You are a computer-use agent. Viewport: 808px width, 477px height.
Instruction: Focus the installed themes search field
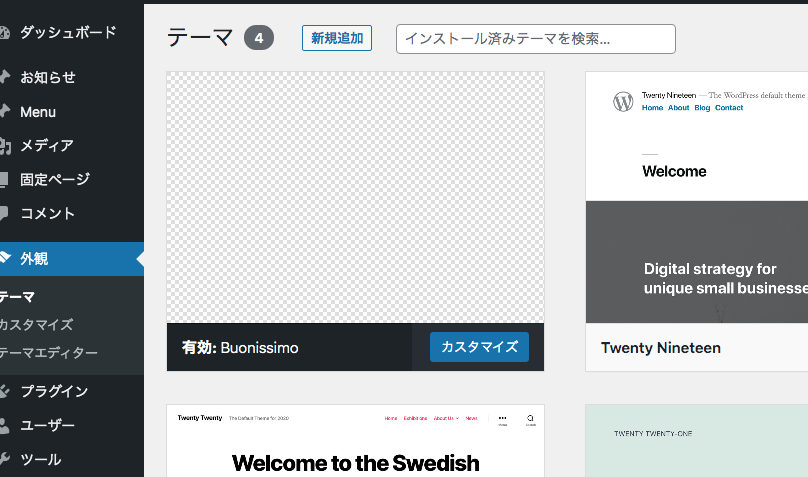536,39
